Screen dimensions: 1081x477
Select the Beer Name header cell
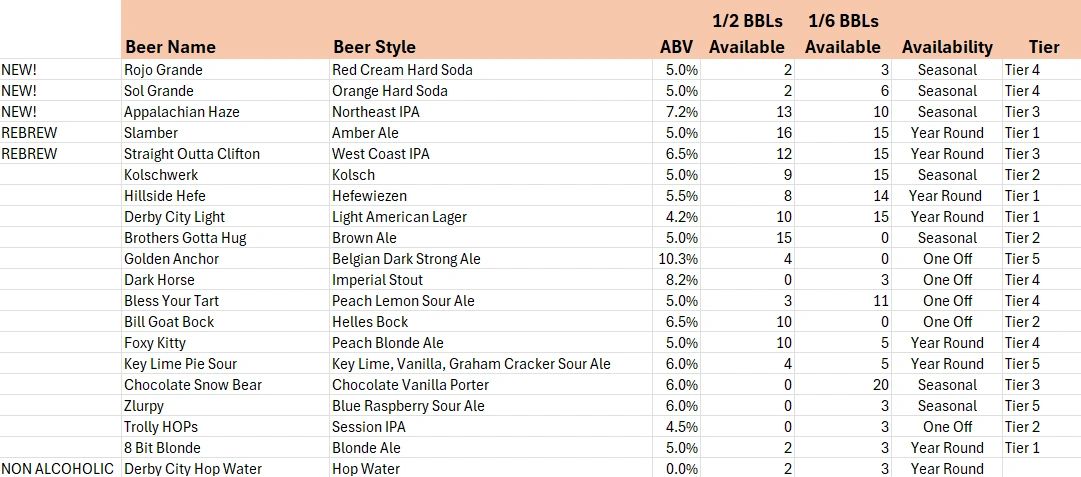pyautogui.click(x=225, y=30)
